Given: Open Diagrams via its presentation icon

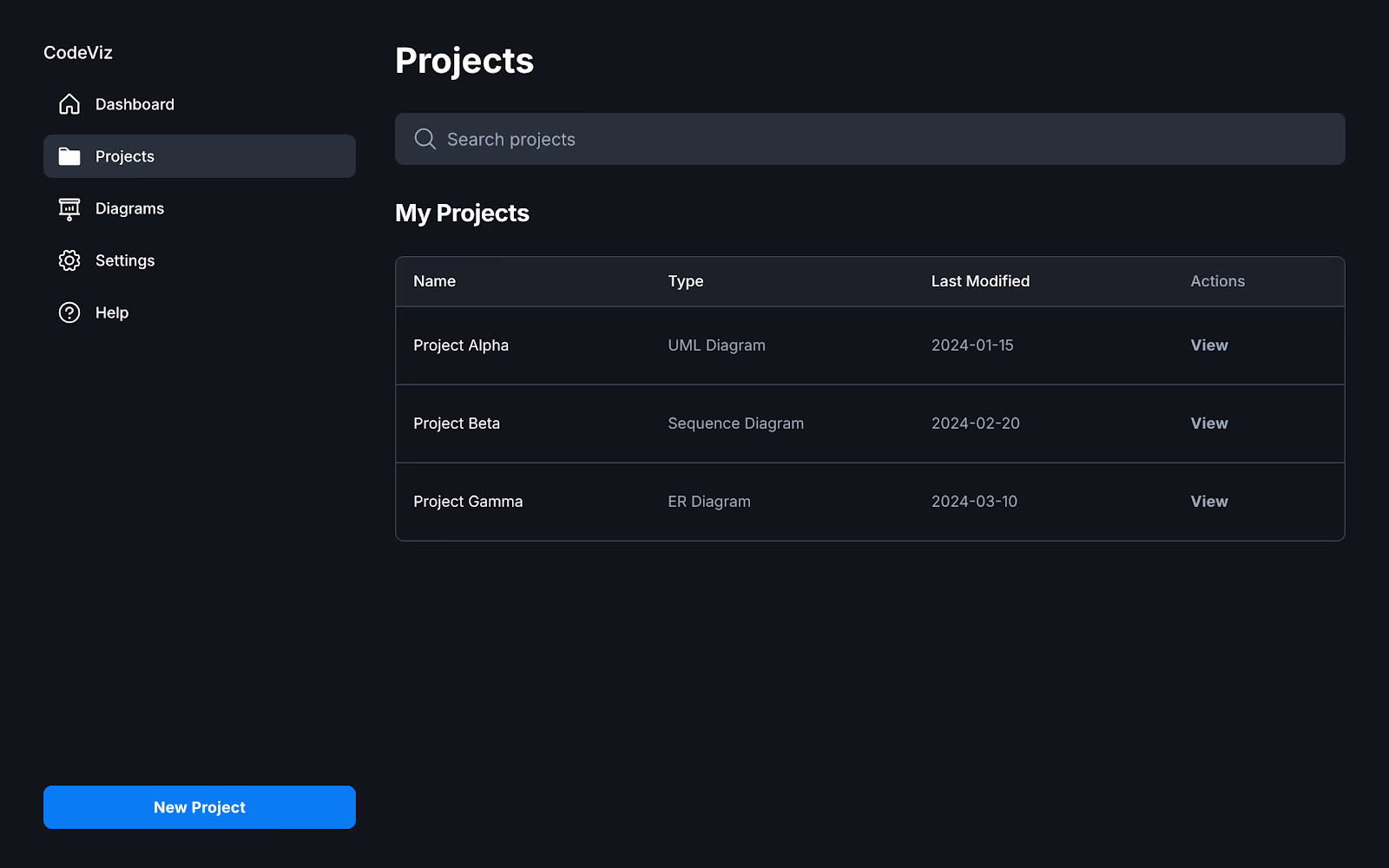Looking at the screenshot, I should pos(69,208).
